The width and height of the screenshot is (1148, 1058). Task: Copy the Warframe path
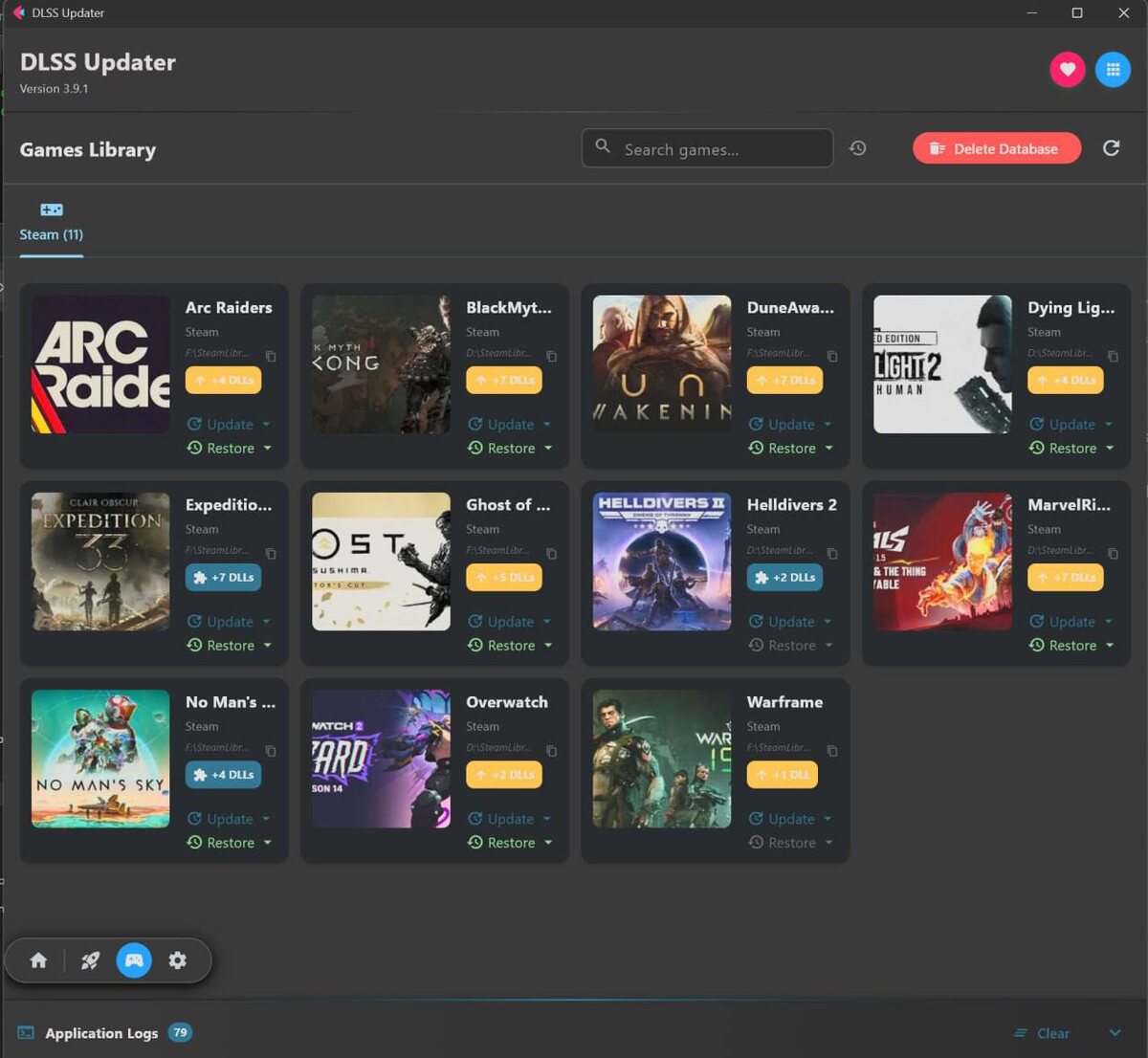click(832, 751)
